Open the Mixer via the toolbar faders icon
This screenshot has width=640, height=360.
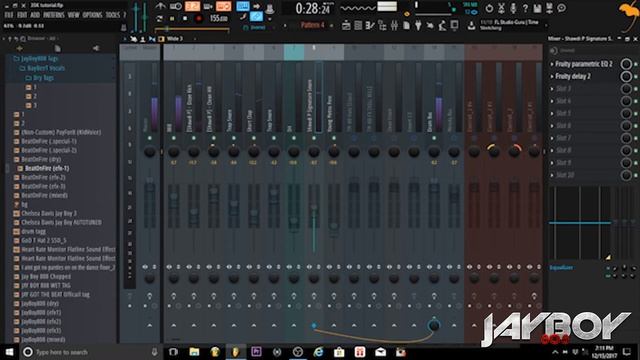click(x=394, y=26)
